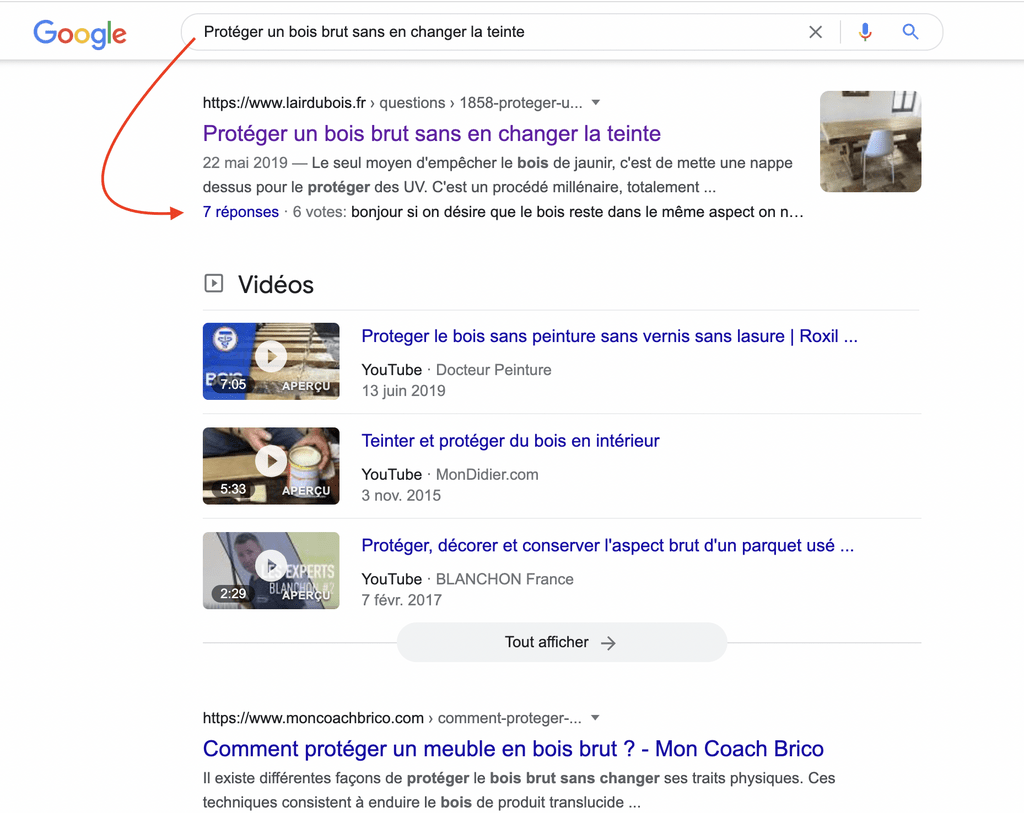Click the Google logo

click(x=80, y=33)
